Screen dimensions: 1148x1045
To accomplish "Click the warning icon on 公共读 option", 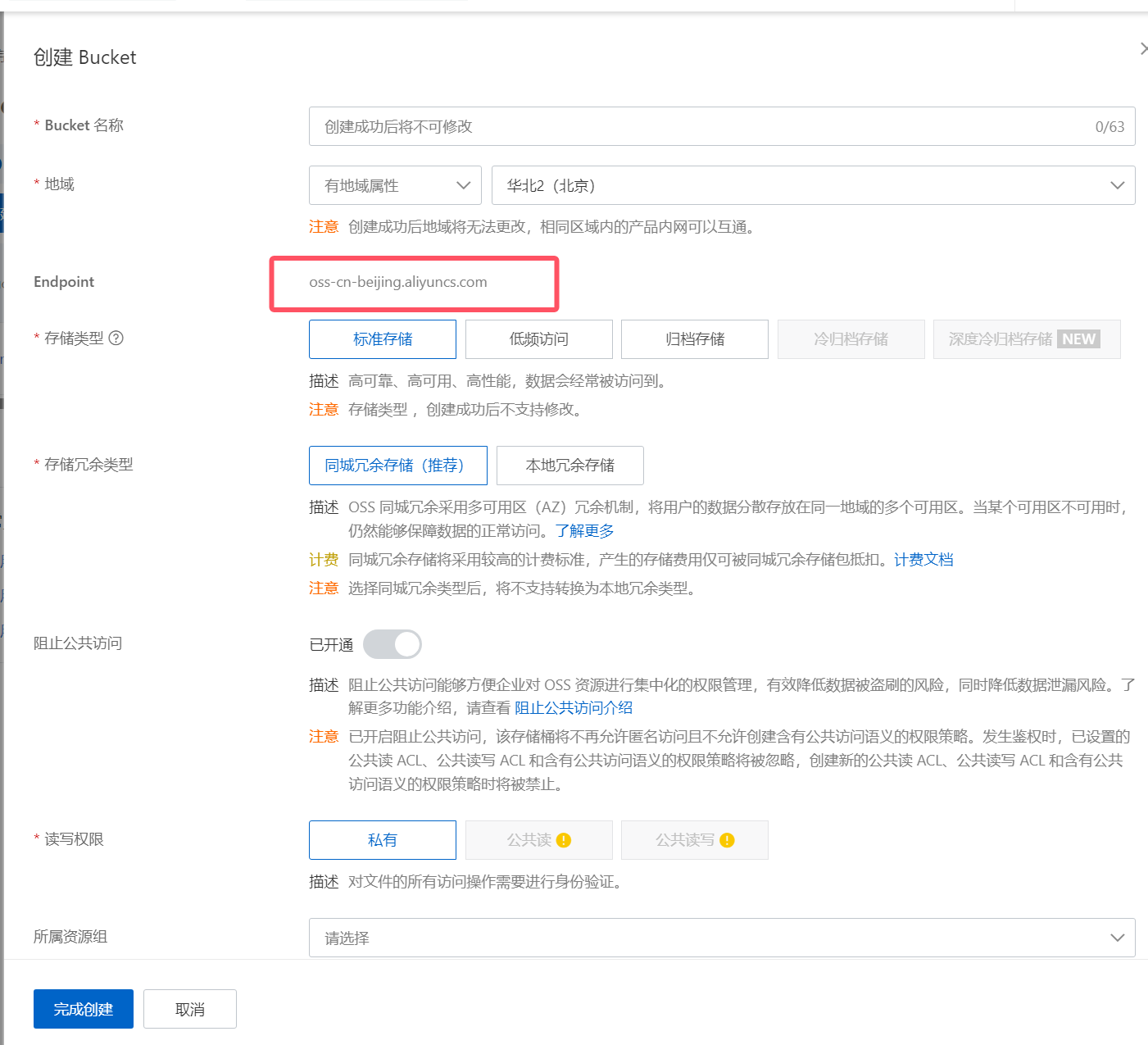I will pyautogui.click(x=564, y=840).
